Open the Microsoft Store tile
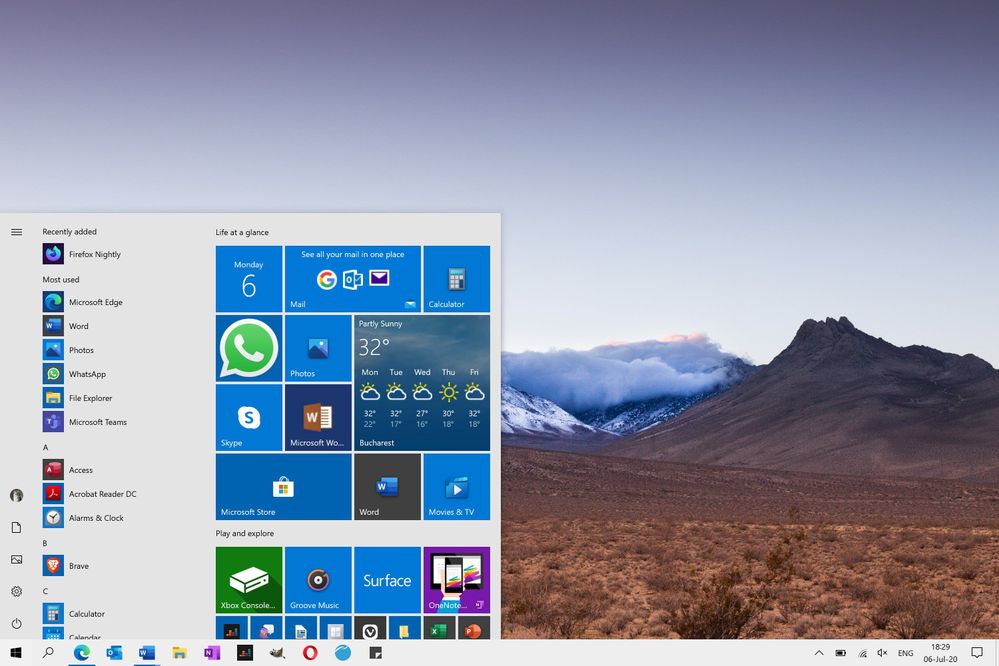 coord(284,486)
